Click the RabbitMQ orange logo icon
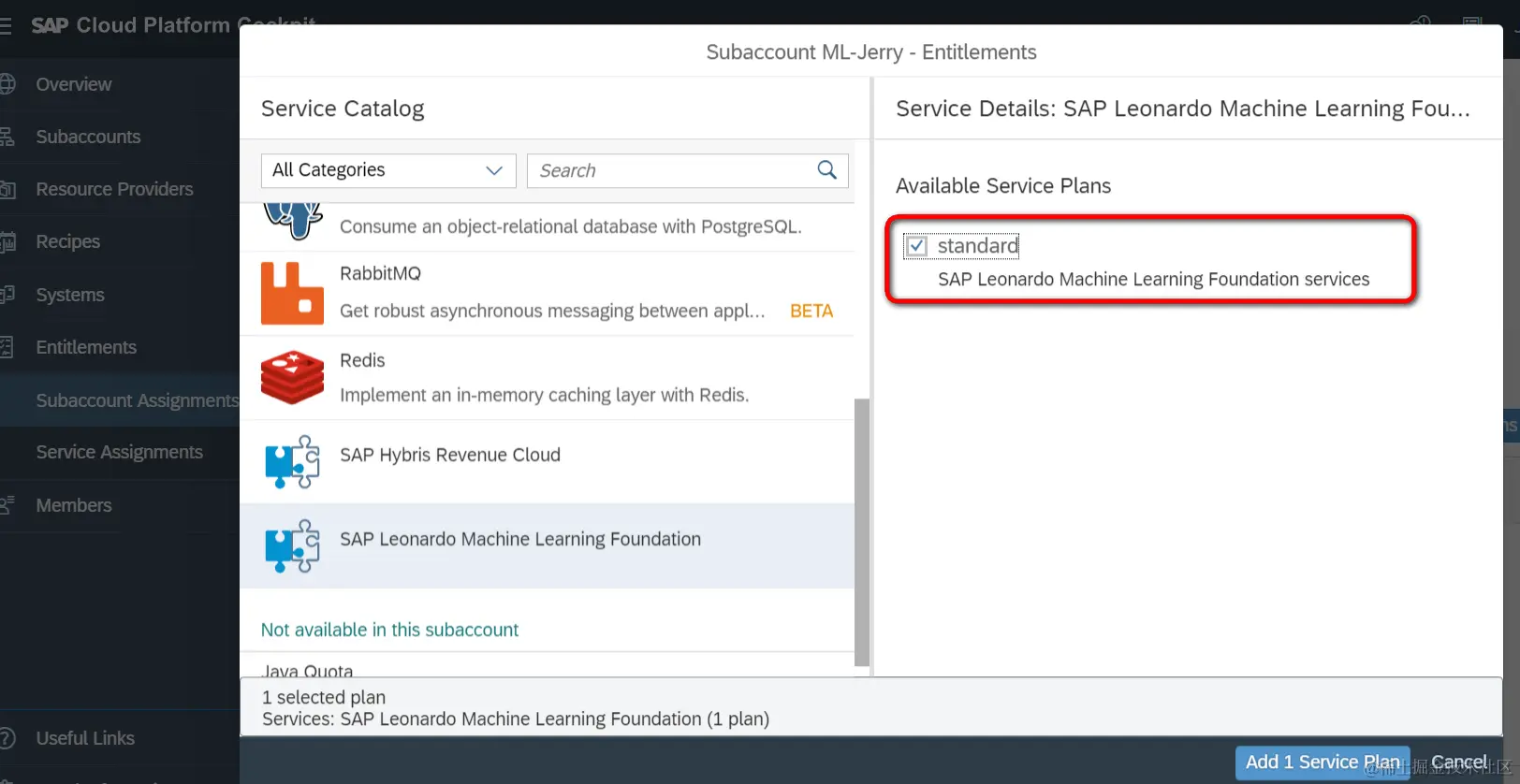Screen dimensions: 1520x784 click(x=292, y=293)
